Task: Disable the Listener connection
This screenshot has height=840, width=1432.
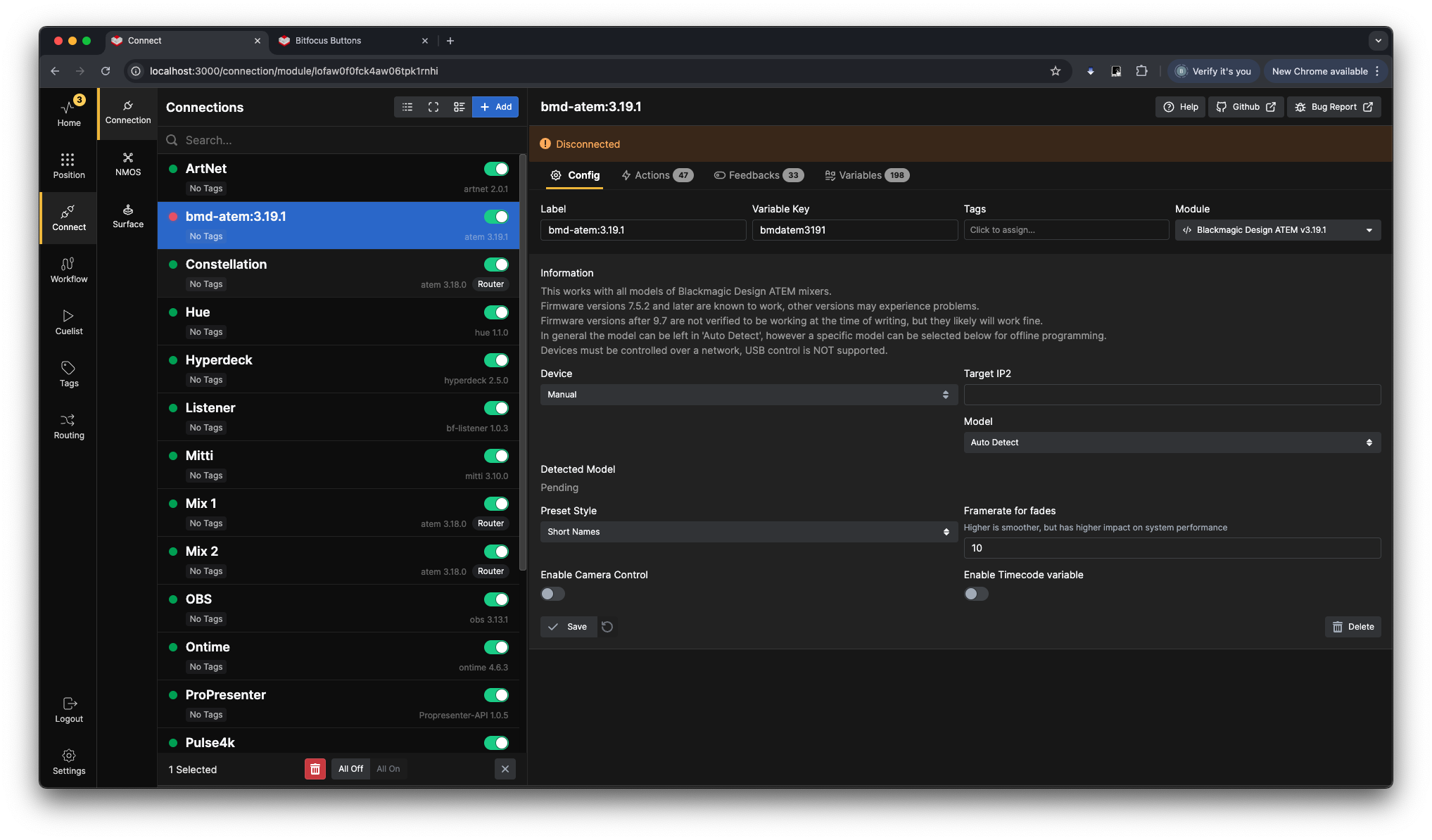Action: click(x=496, y=408)
